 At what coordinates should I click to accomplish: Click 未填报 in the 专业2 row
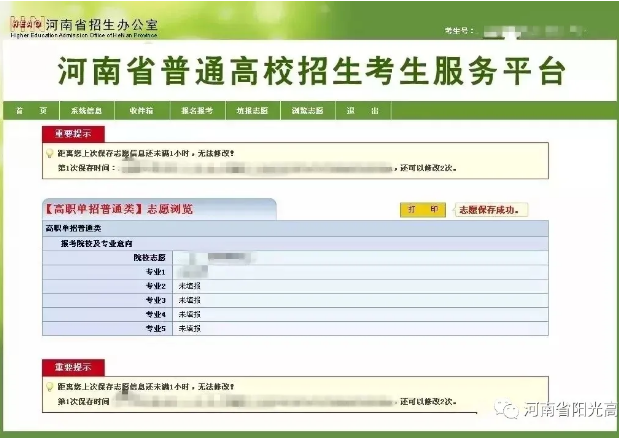(189, 286)
